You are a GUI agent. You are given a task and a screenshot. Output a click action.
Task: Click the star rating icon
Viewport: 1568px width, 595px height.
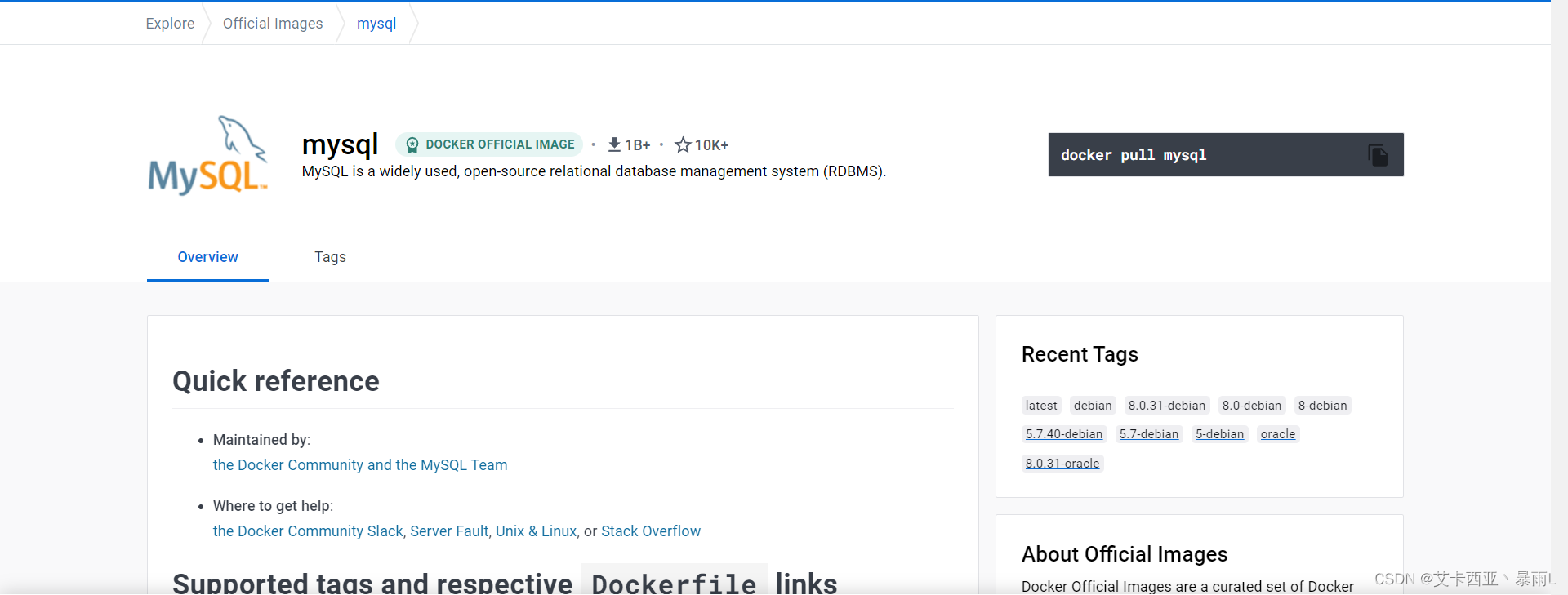pyautogui.click(x=683, y=145)
